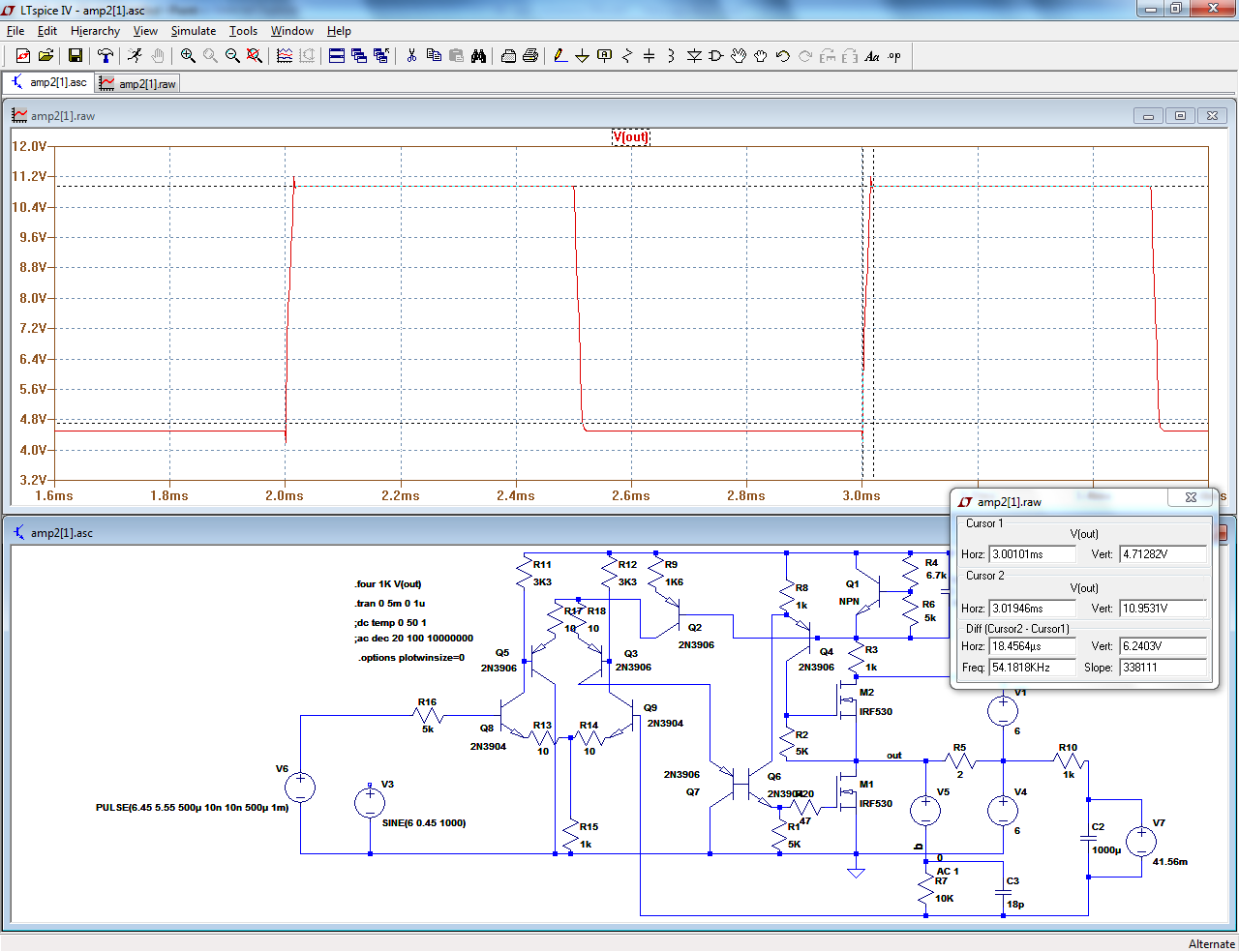Click the Diff Horz 18.4564µs field
This screenshot has height=952, width=1239.
point(1032,646)
